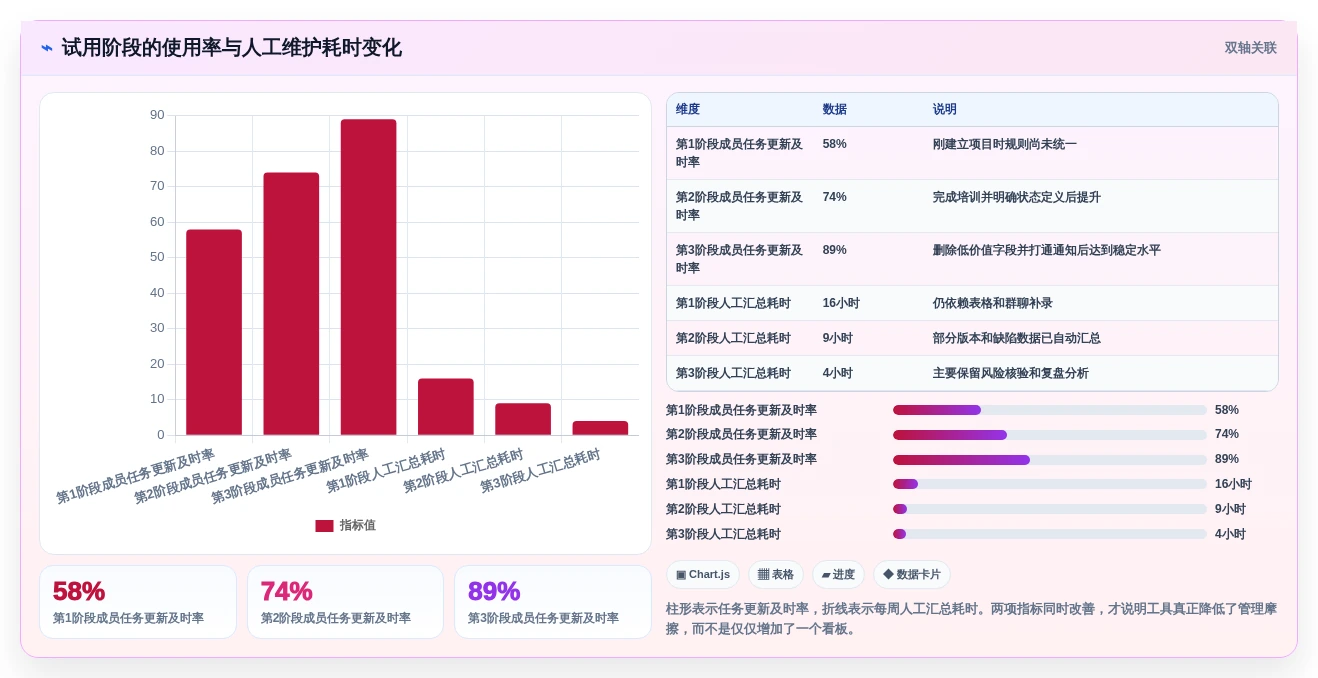Click the 74% progress bar for 第2阶段成员任务更新及时率

coord(1050,435)
